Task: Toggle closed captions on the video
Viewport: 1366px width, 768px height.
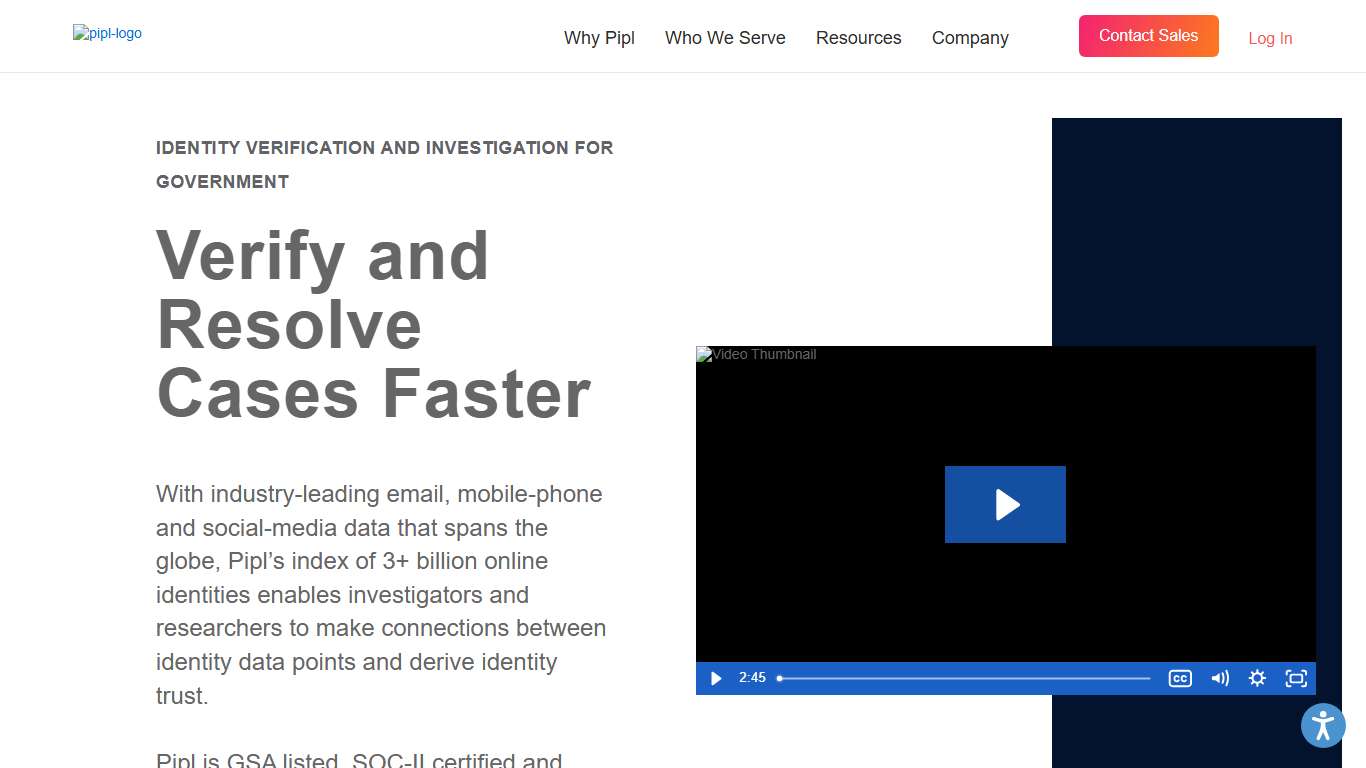Action: (x=1180, y=679)
